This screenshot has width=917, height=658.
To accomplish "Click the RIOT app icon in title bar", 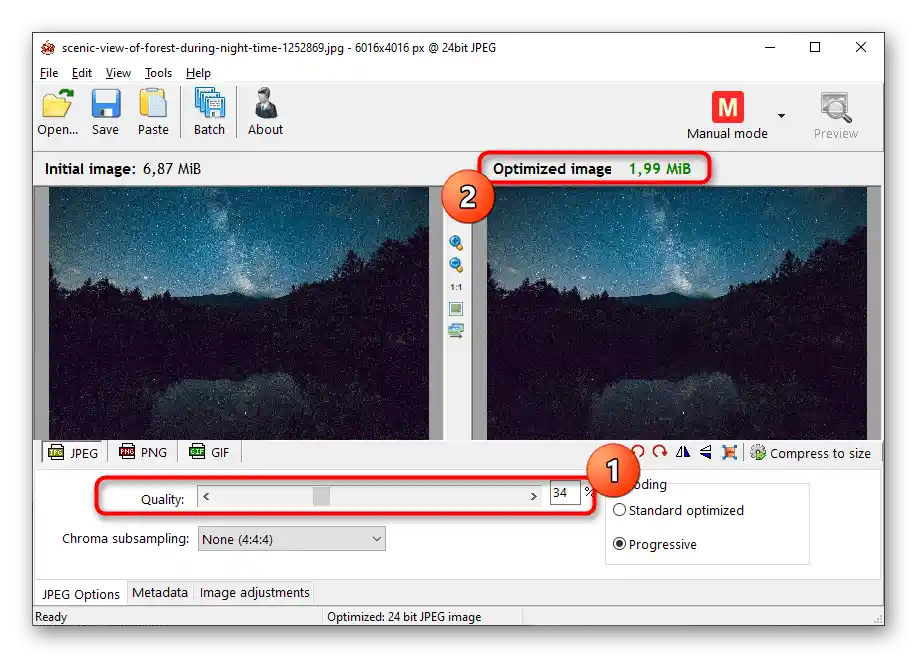I will click(x=48, y=48).
